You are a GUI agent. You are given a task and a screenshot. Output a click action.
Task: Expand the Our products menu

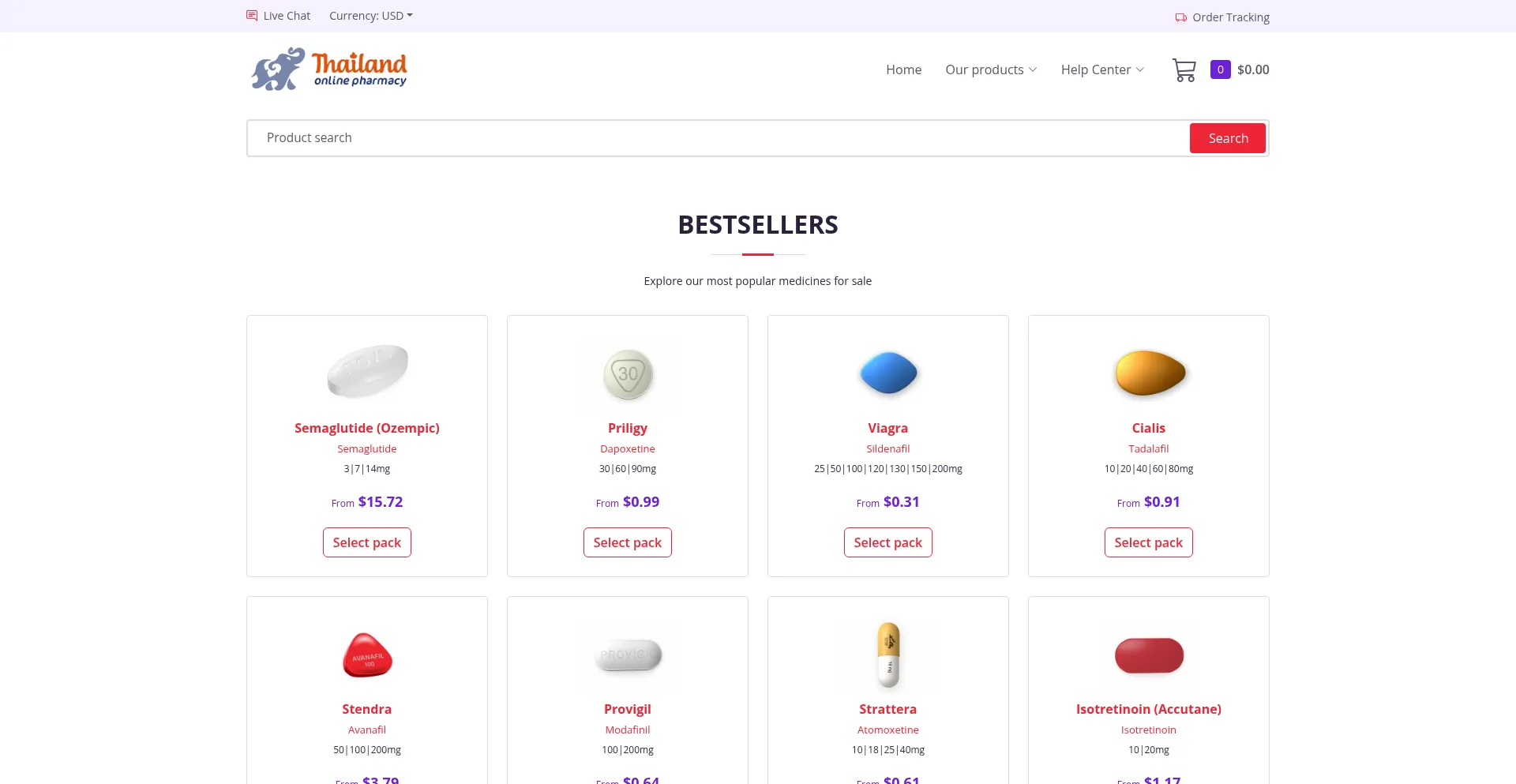pyautogui.click(x=991, y=69)
